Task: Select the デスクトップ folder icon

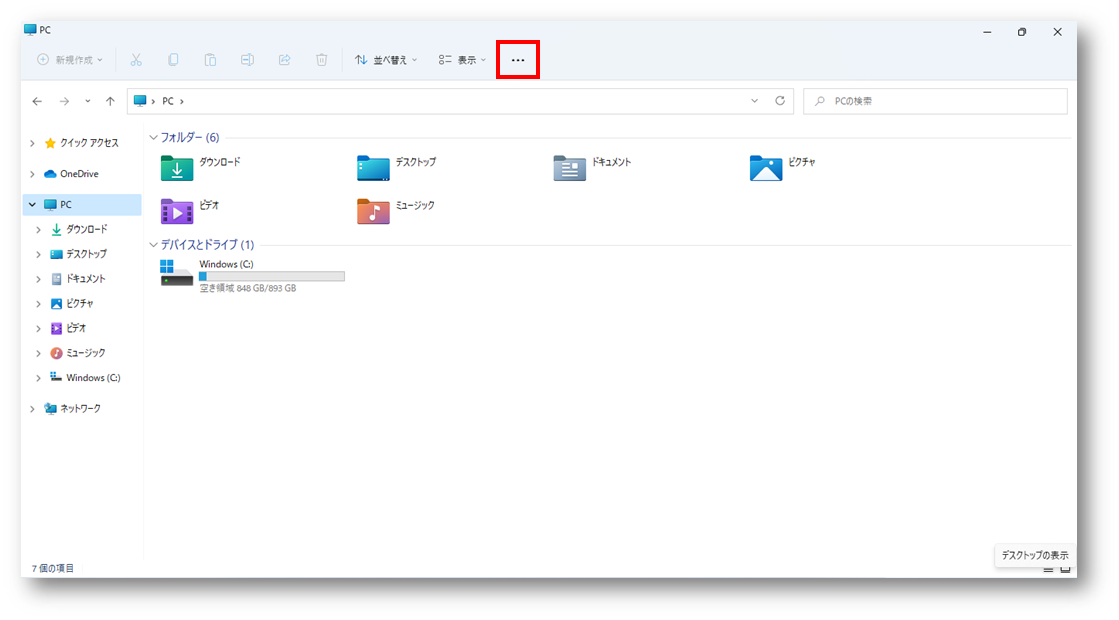Action: click(x=373, y=168)
